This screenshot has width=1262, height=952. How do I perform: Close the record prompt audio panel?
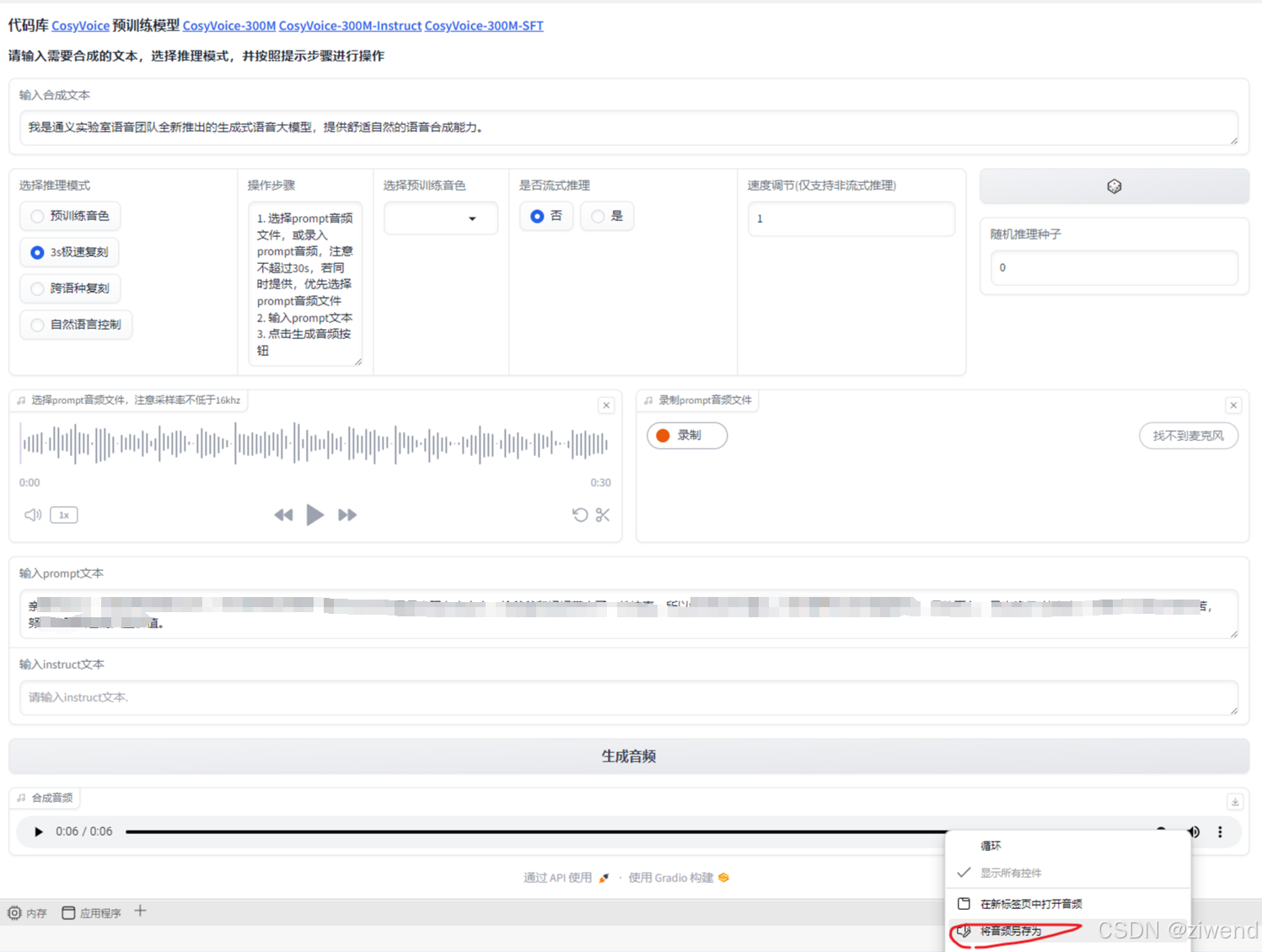(x=1233, y=406)
